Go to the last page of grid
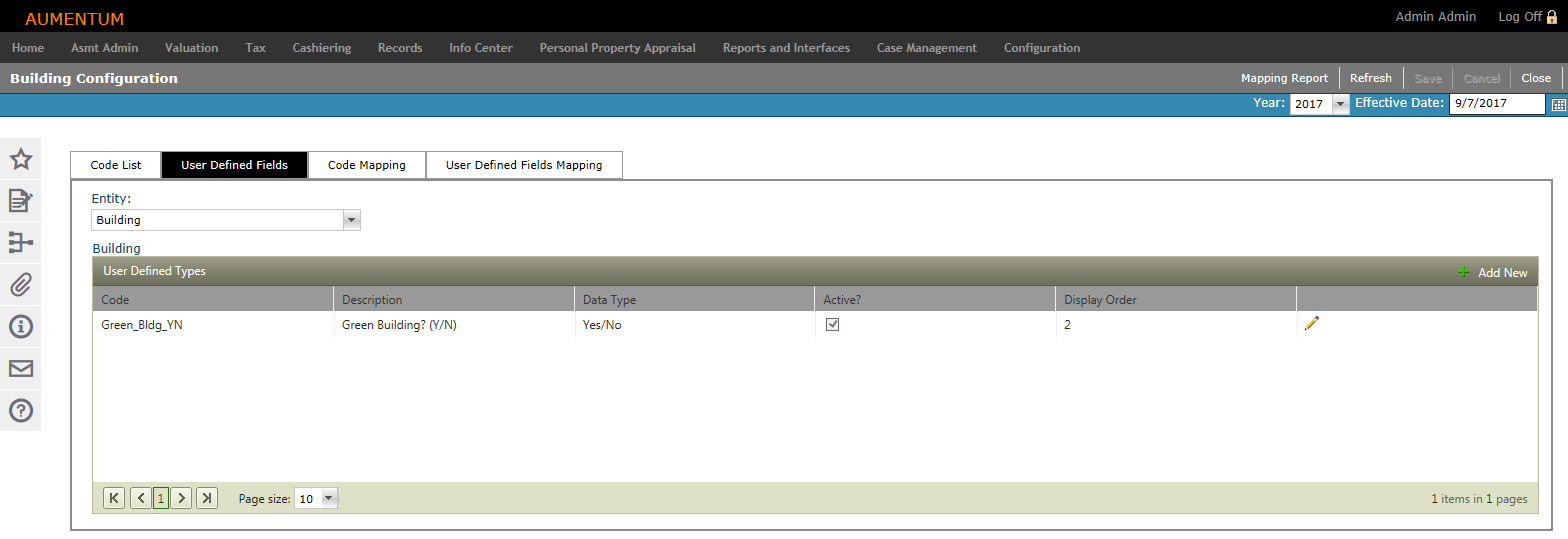This screenshot has height=539, width=1568. coord(207,498)
